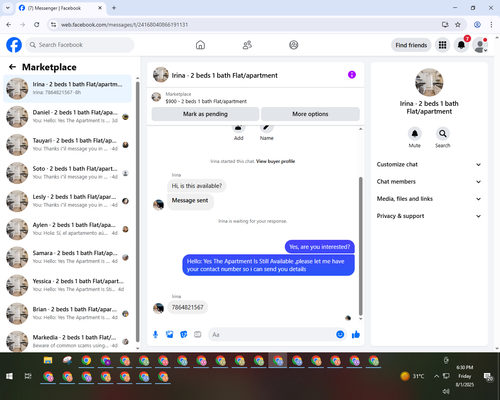Open the emoji picker smiley icon
The width and height of the screenshot is (500, 400).
(340, 334)
